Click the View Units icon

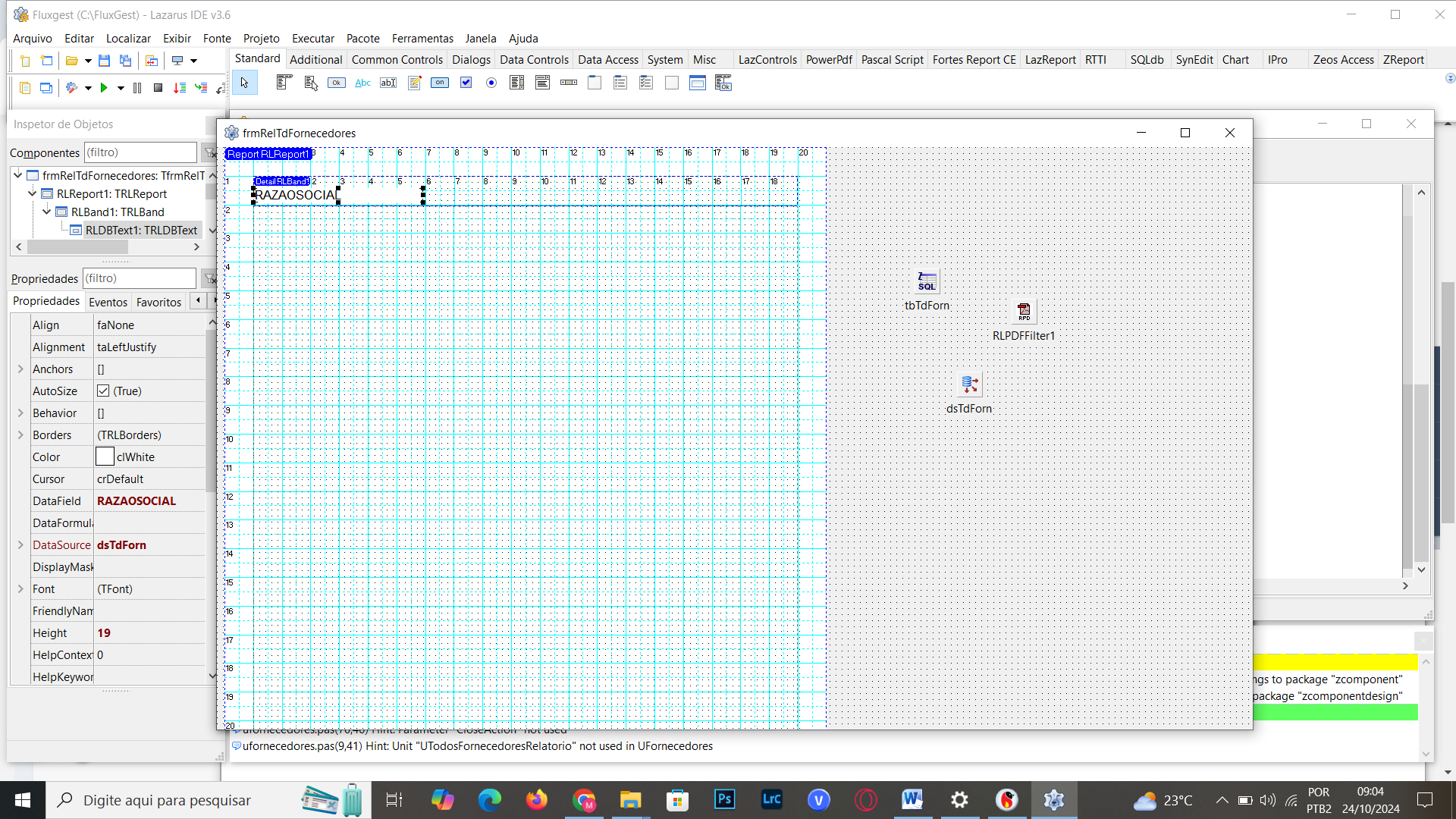coord(24,88)
